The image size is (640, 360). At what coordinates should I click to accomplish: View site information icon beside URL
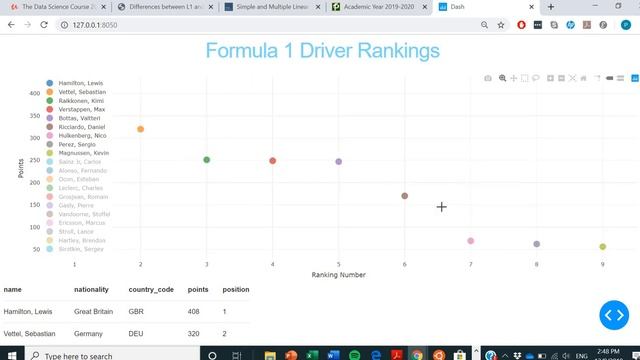[x=64, y=25]
